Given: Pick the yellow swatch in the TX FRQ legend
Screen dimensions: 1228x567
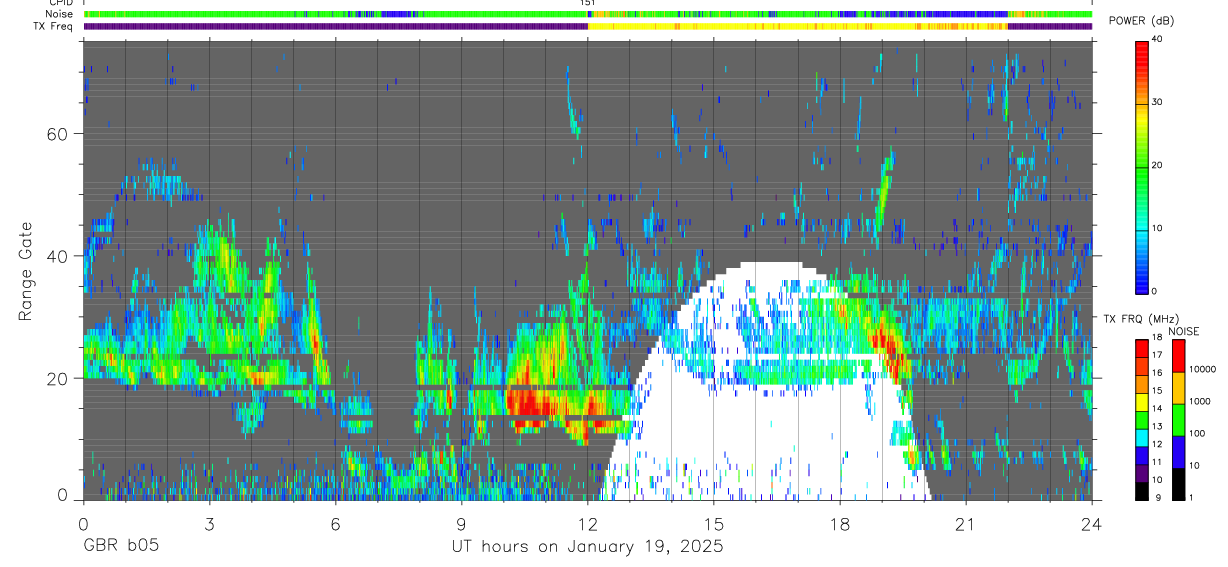Looking at the screenshot, I should coord(1142,402).
